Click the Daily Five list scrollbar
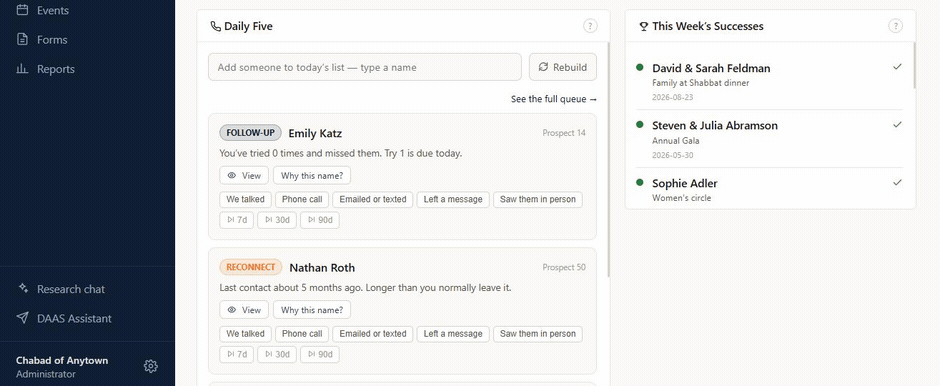 pos(608,159)
